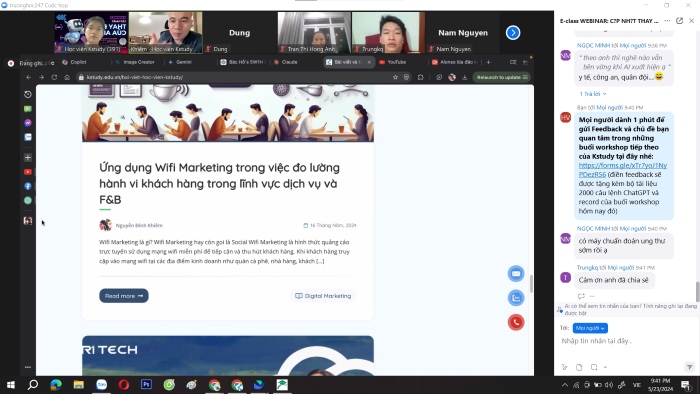This screenshot has width=700, height=394.
Task: Open the feedback forms.gle link in chat
Action: (623, 170)
